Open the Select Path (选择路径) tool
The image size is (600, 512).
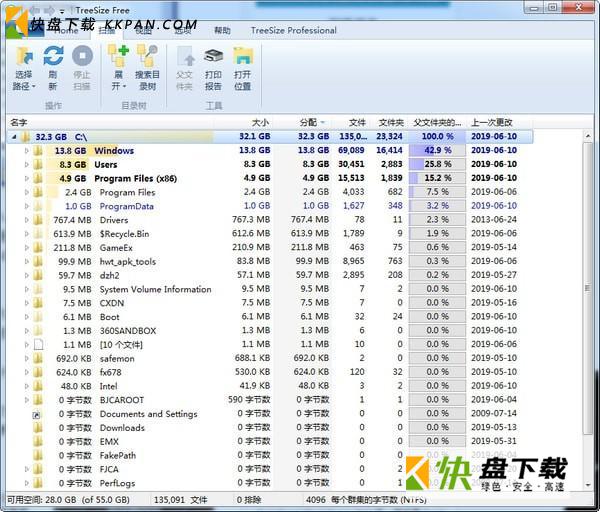[24, 68]
